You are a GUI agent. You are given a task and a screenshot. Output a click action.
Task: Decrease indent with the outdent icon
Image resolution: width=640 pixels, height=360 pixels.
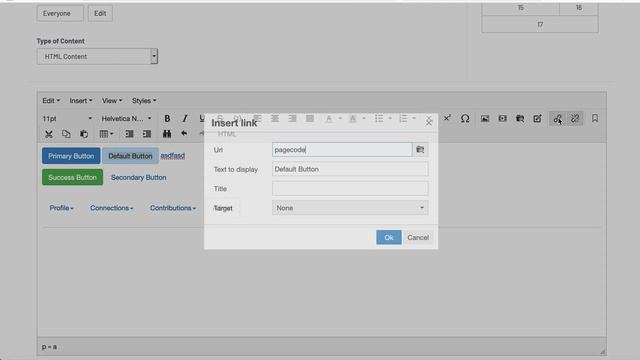129,134
